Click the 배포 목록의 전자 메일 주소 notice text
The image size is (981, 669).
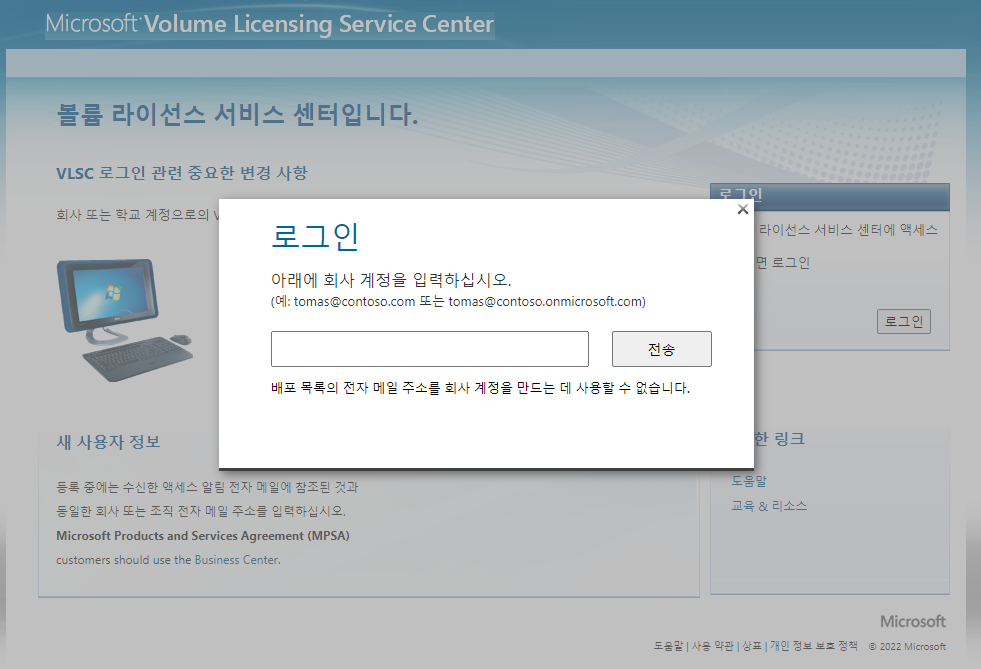pos(480,388)
